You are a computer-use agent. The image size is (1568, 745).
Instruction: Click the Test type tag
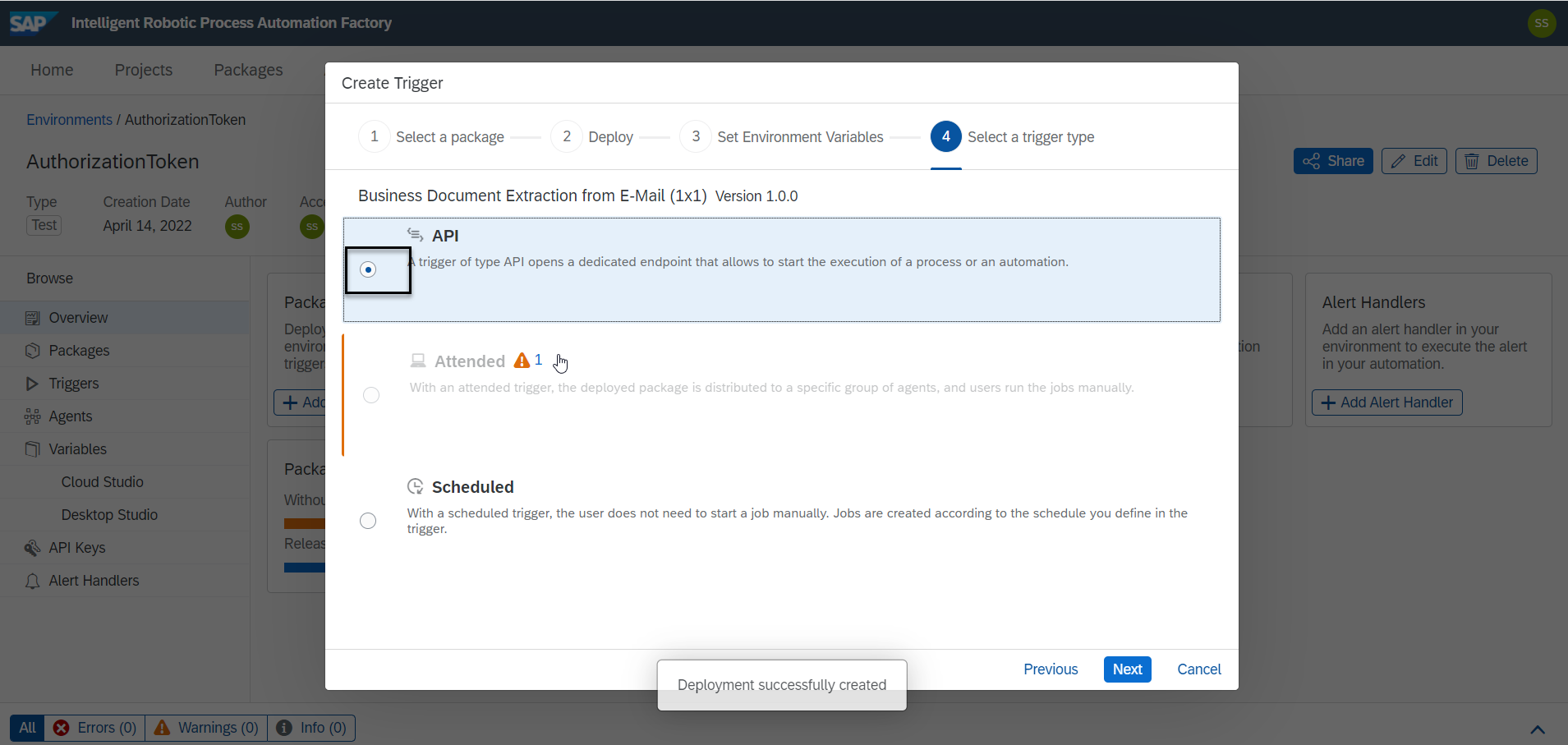(x=44, y=225)
